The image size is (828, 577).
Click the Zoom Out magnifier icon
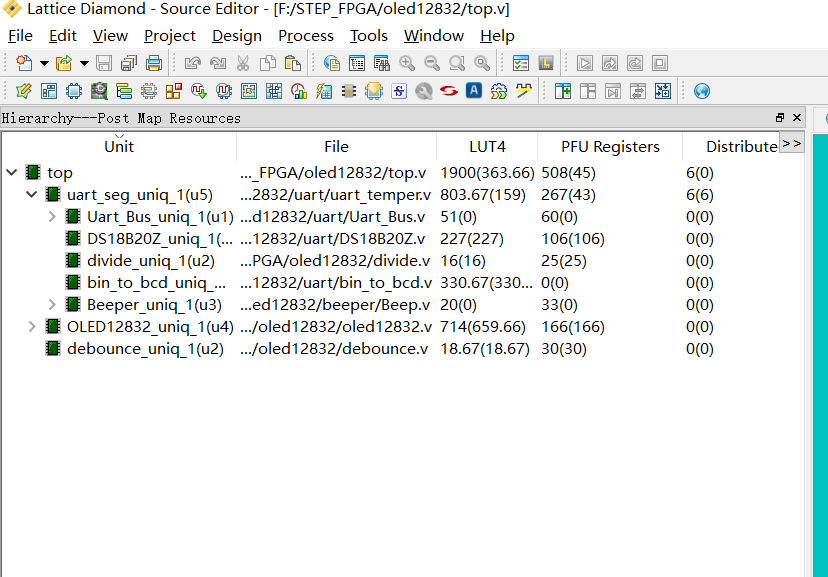point(432,63)
